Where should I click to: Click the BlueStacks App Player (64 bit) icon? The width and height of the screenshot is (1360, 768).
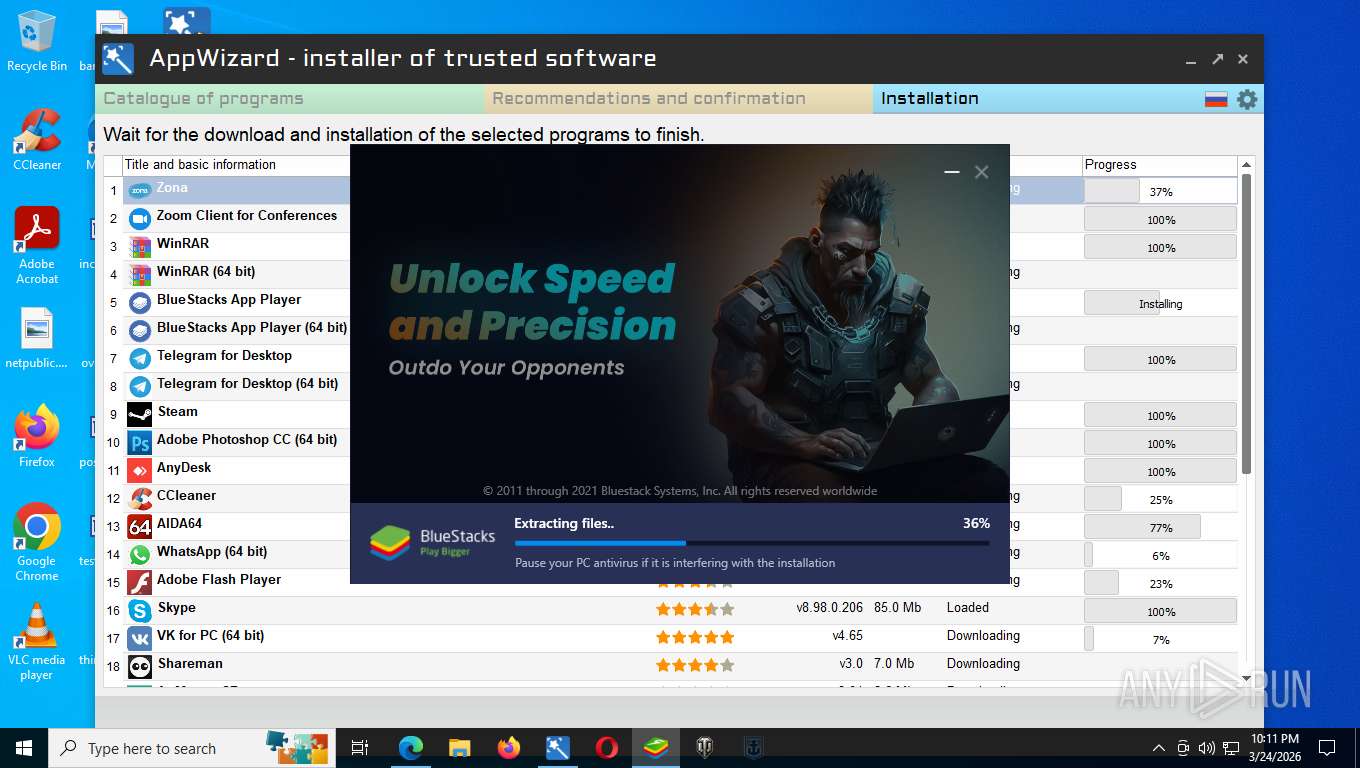140,330
